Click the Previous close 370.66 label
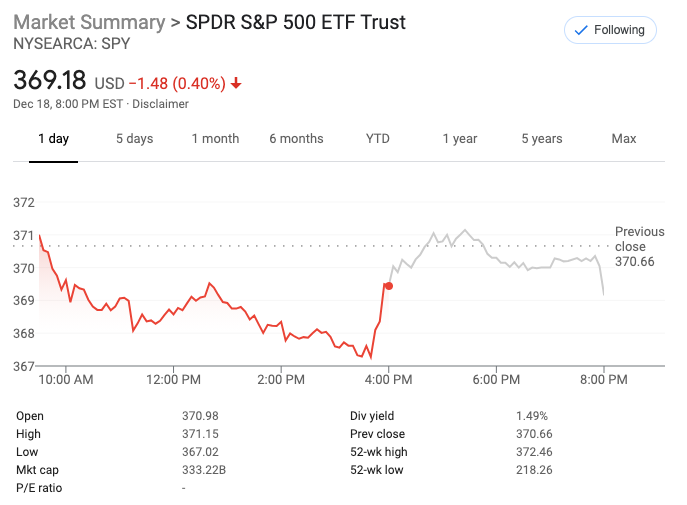 (636, 246)
